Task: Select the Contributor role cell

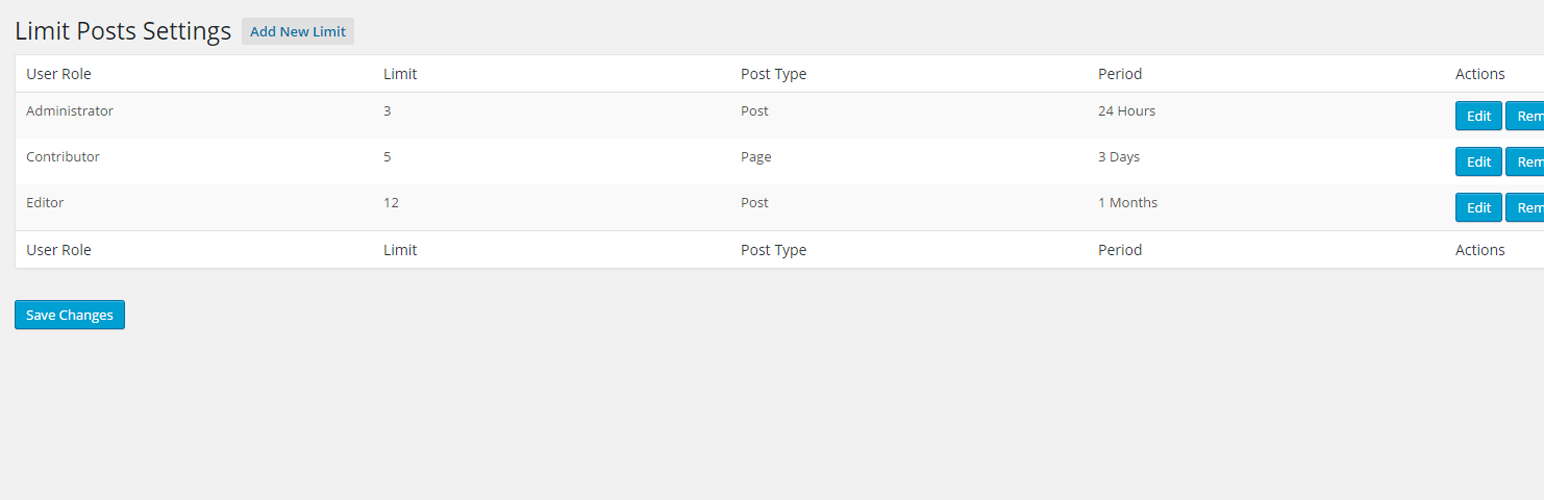Action: coord(63,157)
